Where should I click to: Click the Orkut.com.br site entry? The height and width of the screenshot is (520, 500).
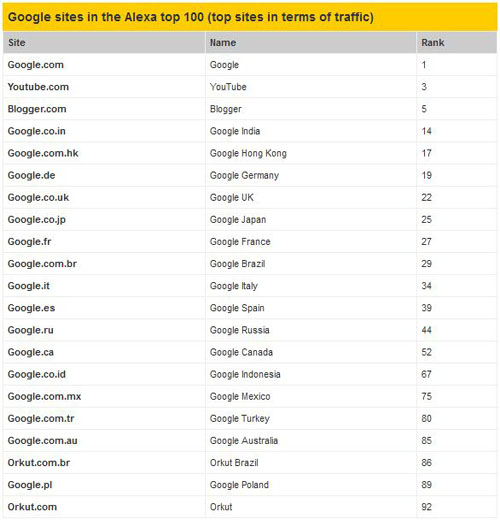(x=39, y=463)
